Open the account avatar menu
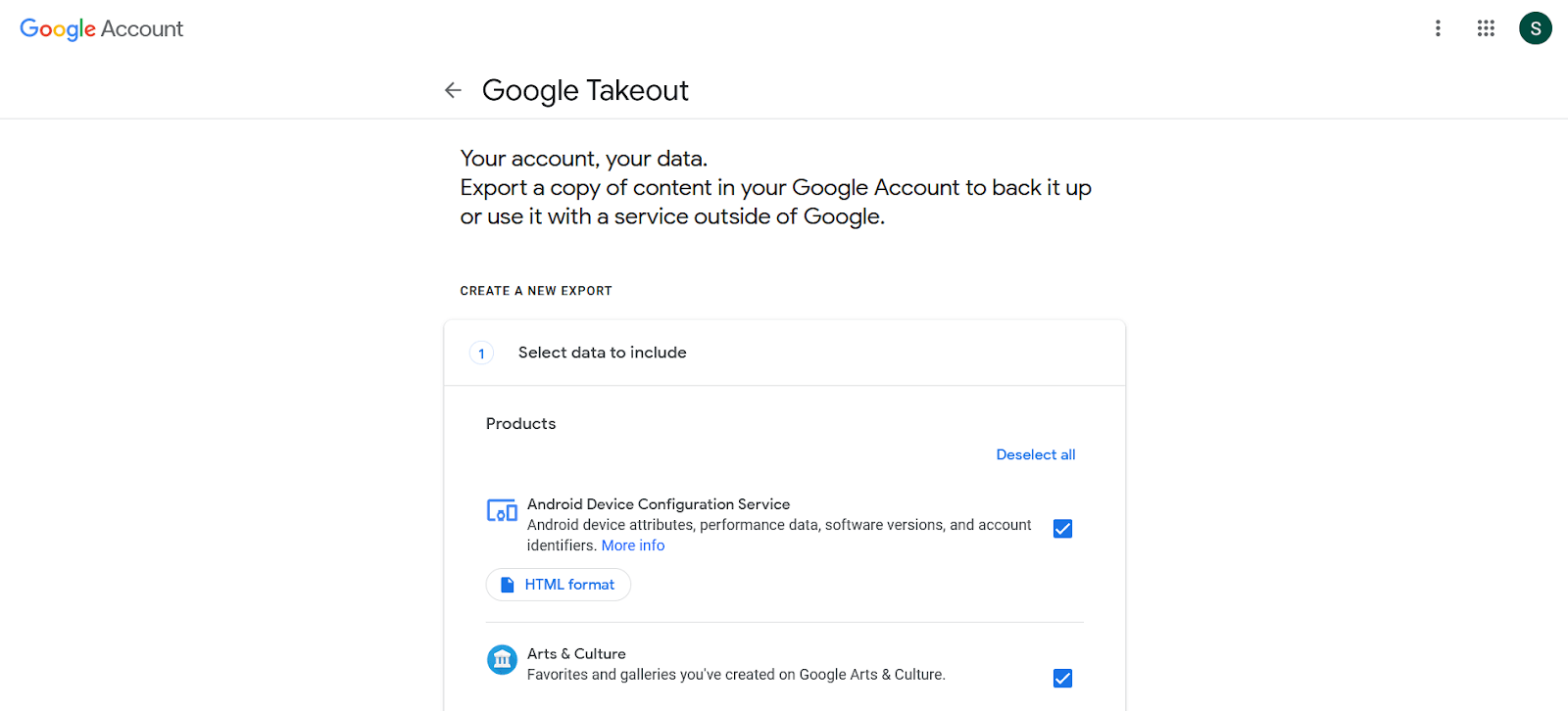The height and width of the screenshot is (711, 1568). (x=1535, y=28)
